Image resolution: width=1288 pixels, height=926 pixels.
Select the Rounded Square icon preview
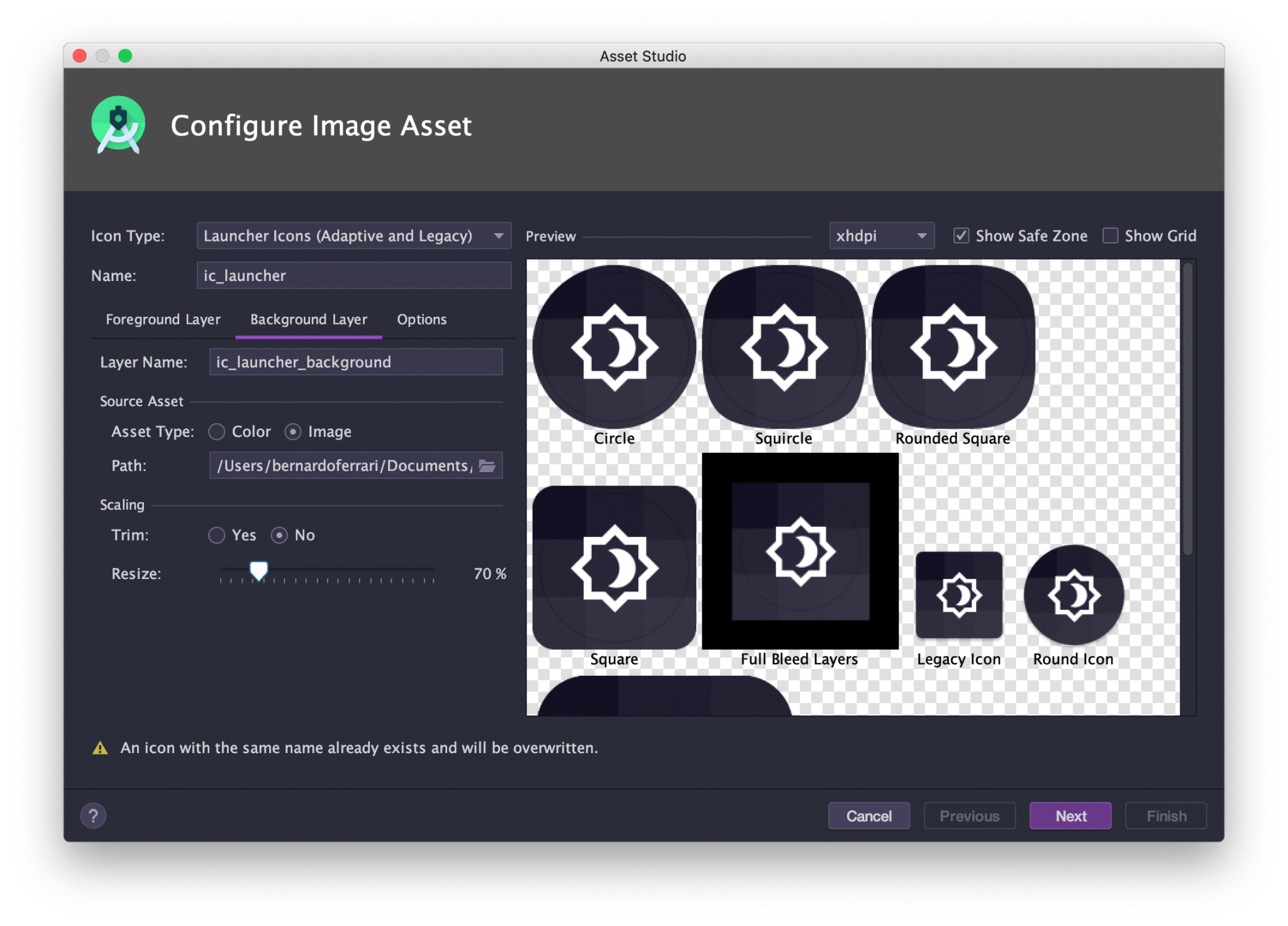coord(953,347)
